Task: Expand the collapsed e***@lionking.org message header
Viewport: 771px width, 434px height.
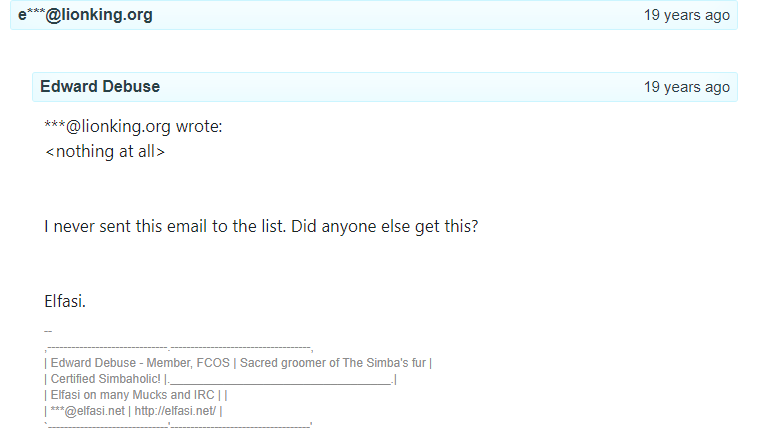Action: click(x=374, y=15)
